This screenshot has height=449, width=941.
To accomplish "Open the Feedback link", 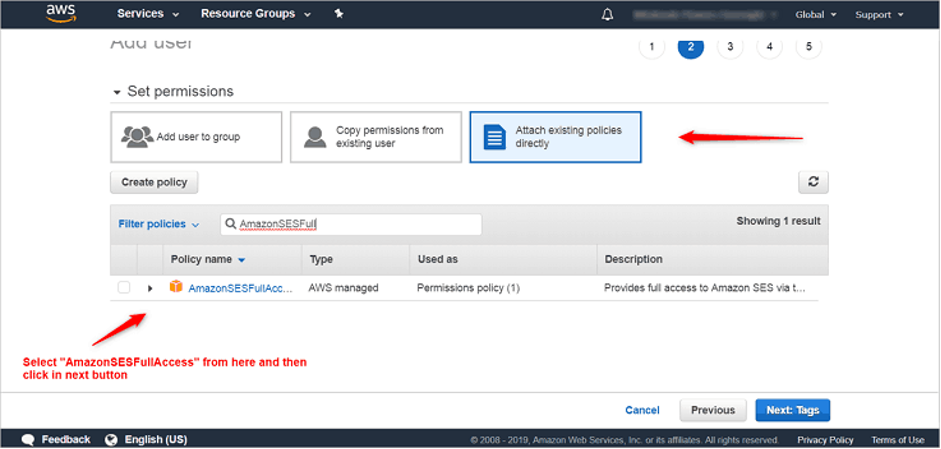I will tap(66, 439).
